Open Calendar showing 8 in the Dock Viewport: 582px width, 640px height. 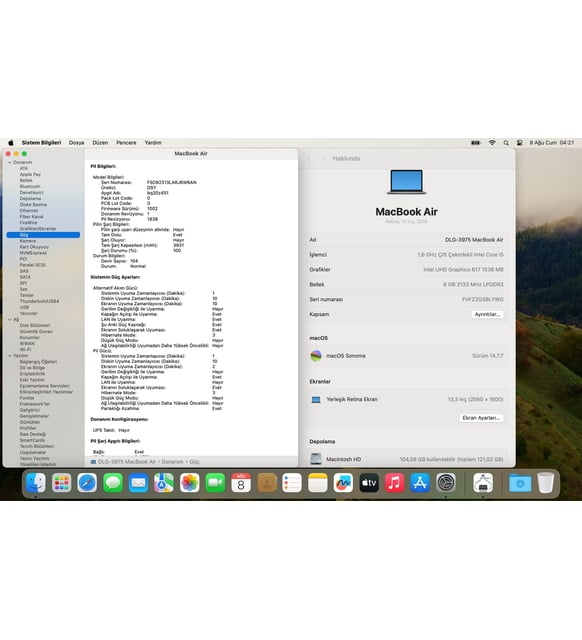[x=241, y=483]
